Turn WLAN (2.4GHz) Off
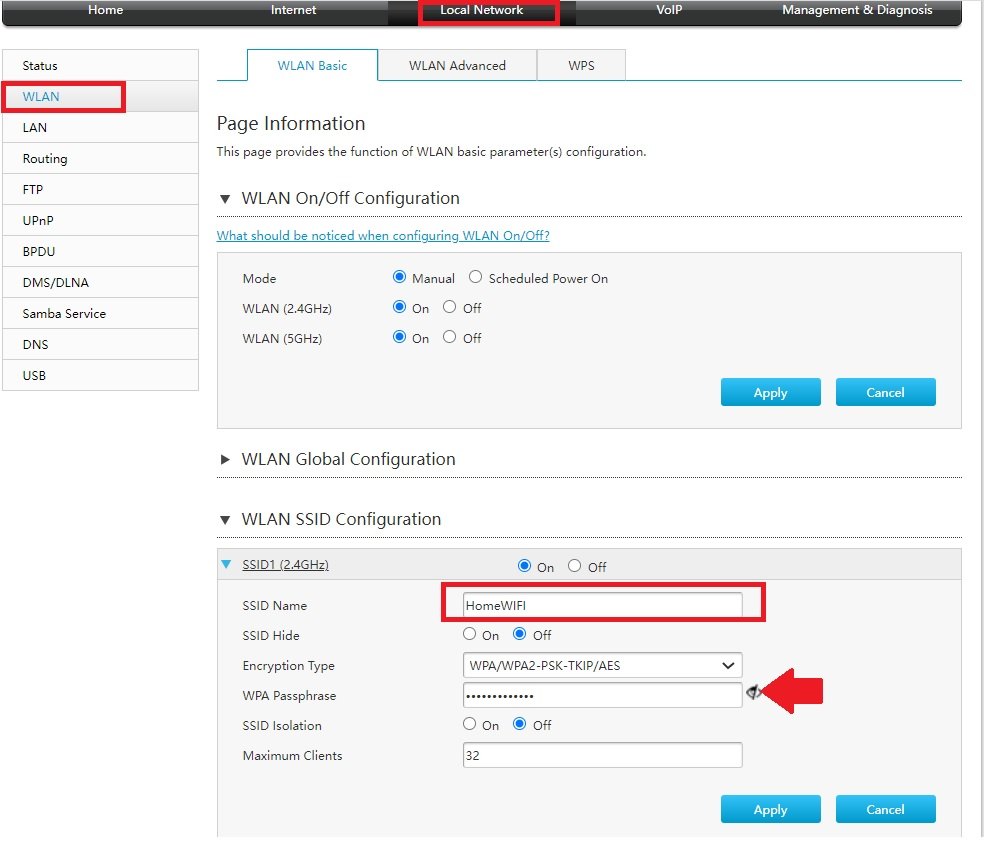Screen dimensions: 984x853 (450, 308)
